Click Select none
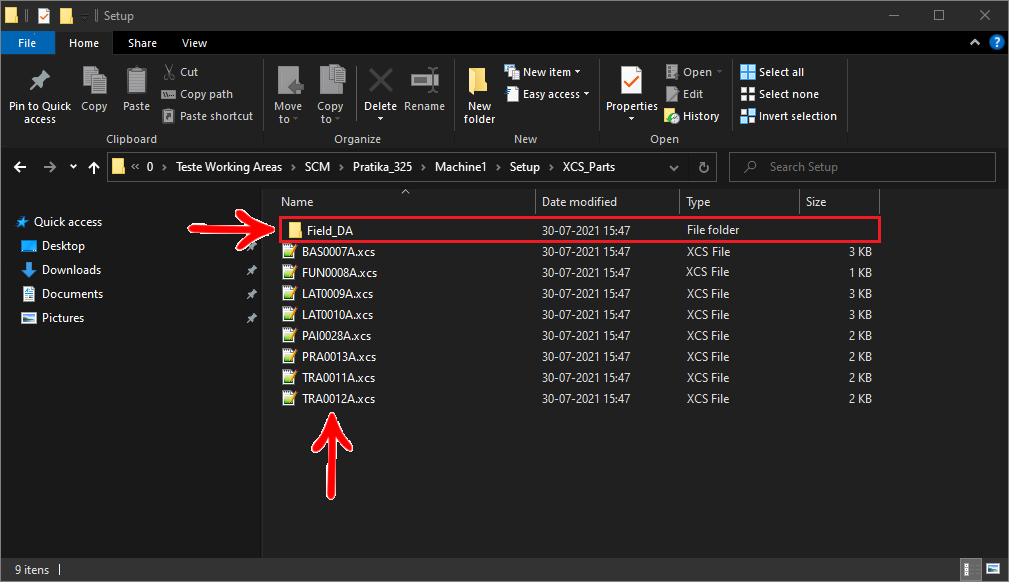The height and width of the screenshot is (582, 1009). pos(779,94)
